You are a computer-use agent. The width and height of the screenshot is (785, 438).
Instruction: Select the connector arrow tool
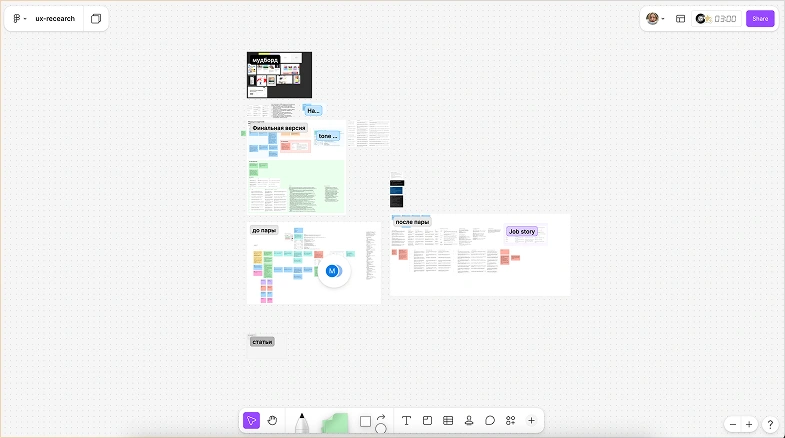381,417
